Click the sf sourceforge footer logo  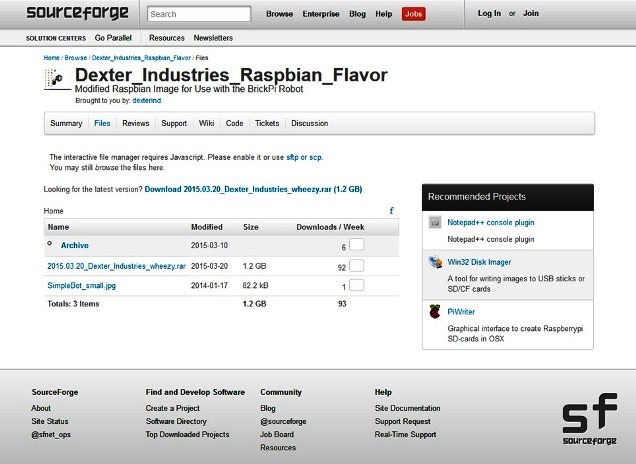(589, 419)
